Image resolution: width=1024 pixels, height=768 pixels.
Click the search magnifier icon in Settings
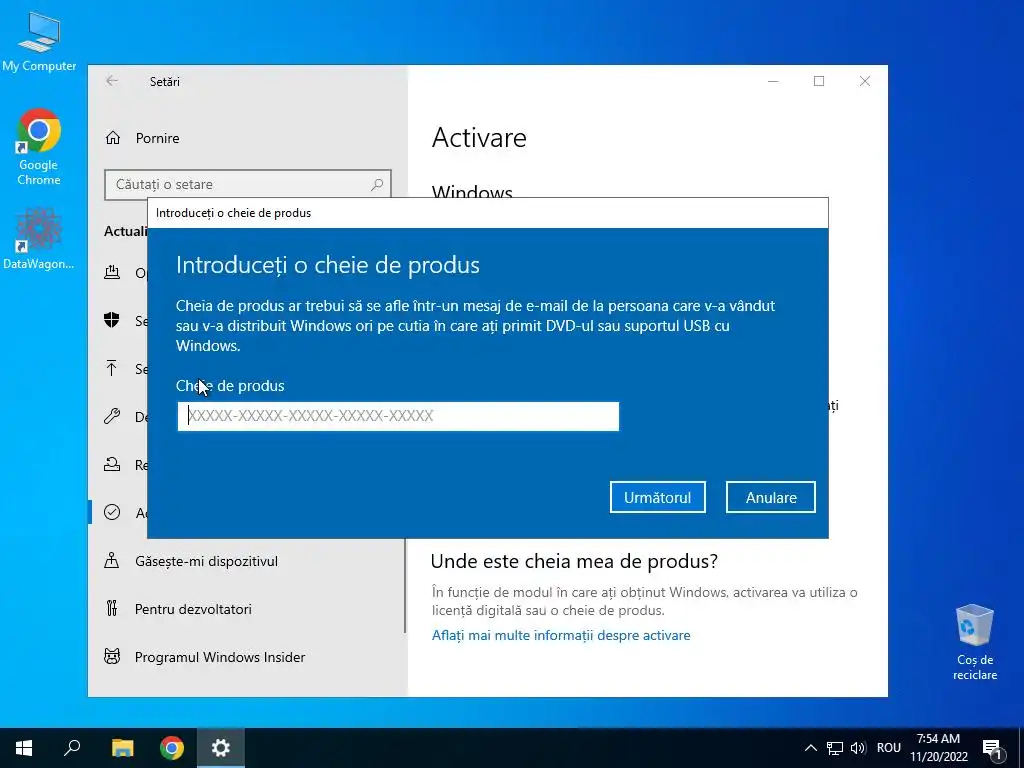point(377,185)
